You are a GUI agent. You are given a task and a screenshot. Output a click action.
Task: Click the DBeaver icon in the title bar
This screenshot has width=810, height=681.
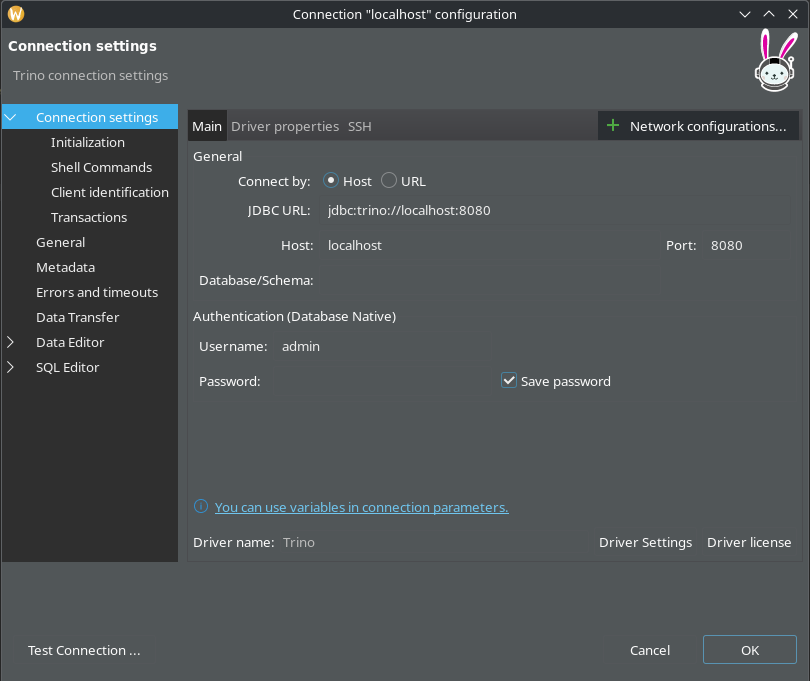[x=14, y=13]
